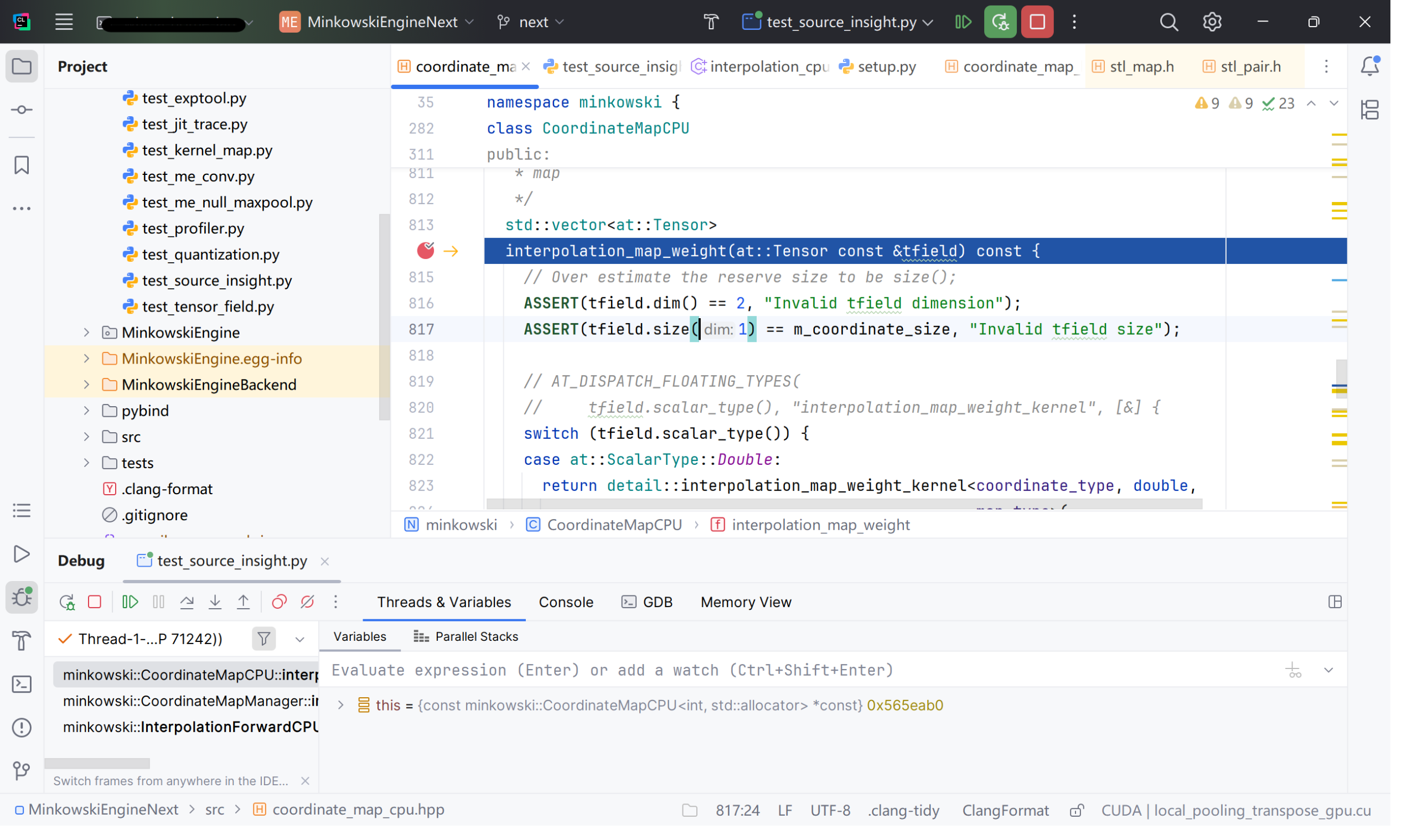Toggle the frames filter in the debugger
The image size is (1417, 840).
pyautogui.click(x=263, y=638)
